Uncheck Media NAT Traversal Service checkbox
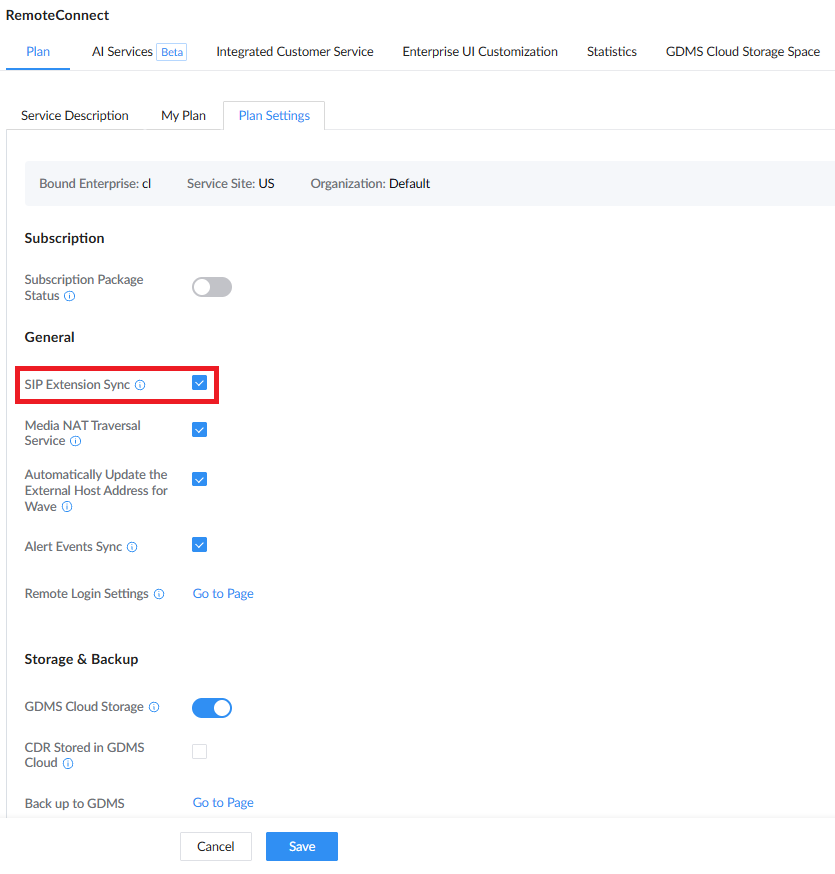The image size is (835, 874). click(200, 430)
